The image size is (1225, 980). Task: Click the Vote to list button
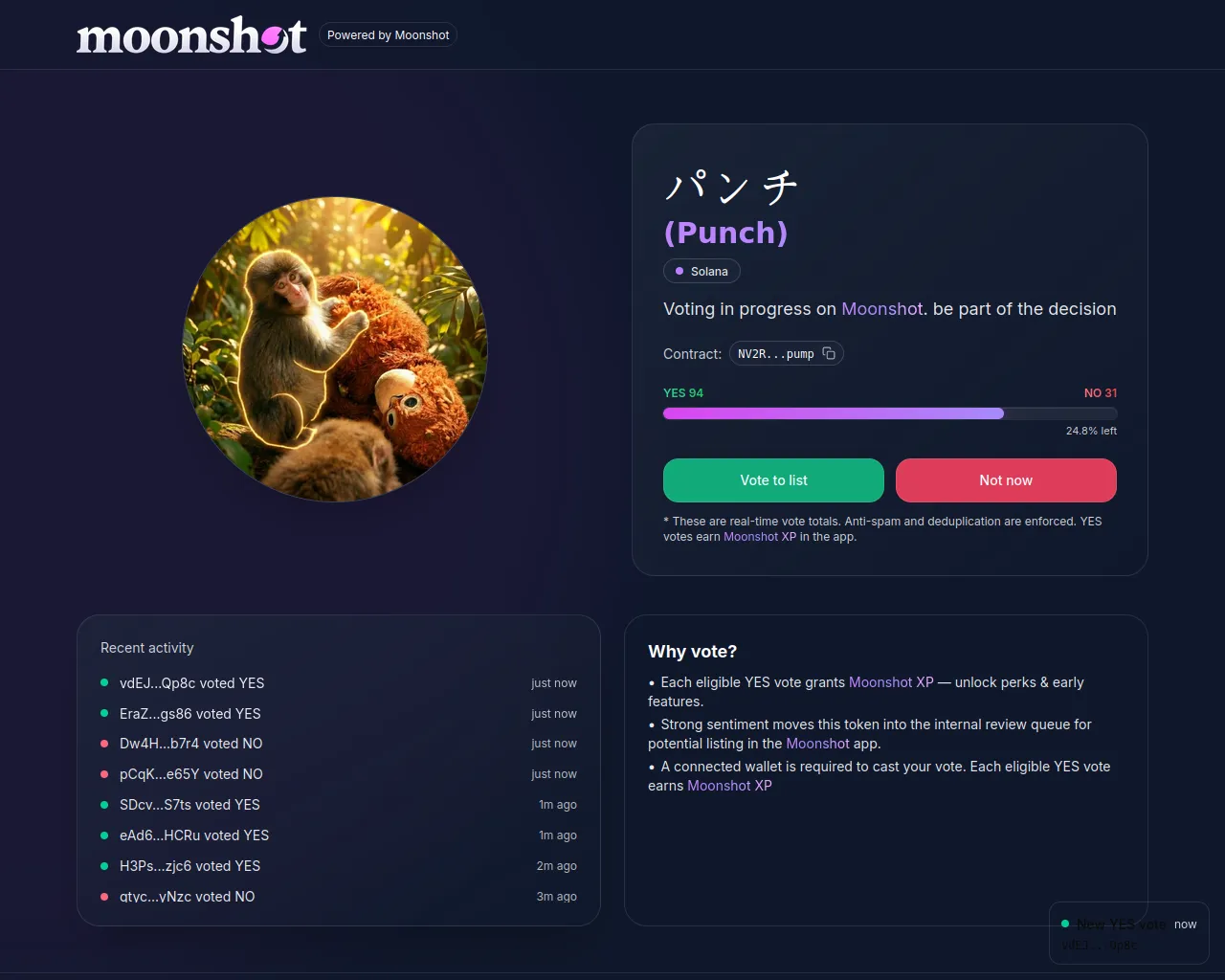[x=773, y=480]
